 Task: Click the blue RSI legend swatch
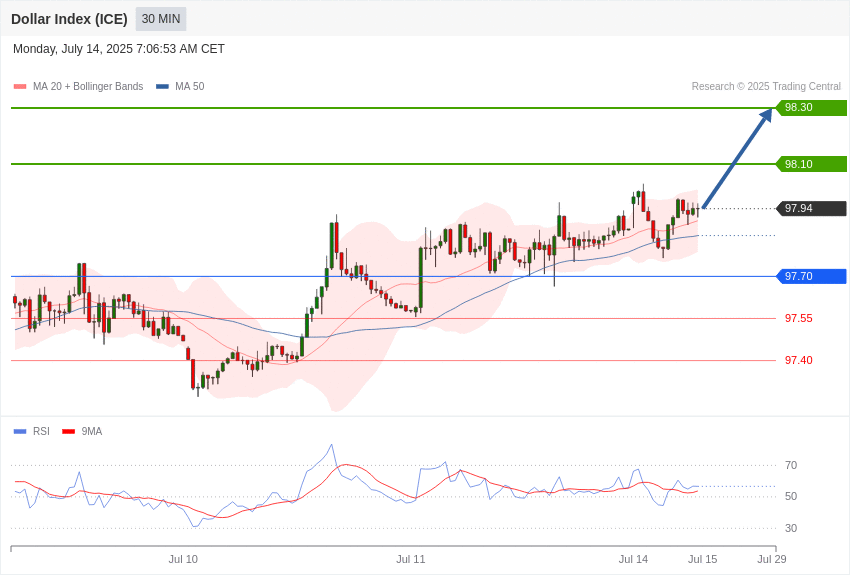[x=20, y=431]
